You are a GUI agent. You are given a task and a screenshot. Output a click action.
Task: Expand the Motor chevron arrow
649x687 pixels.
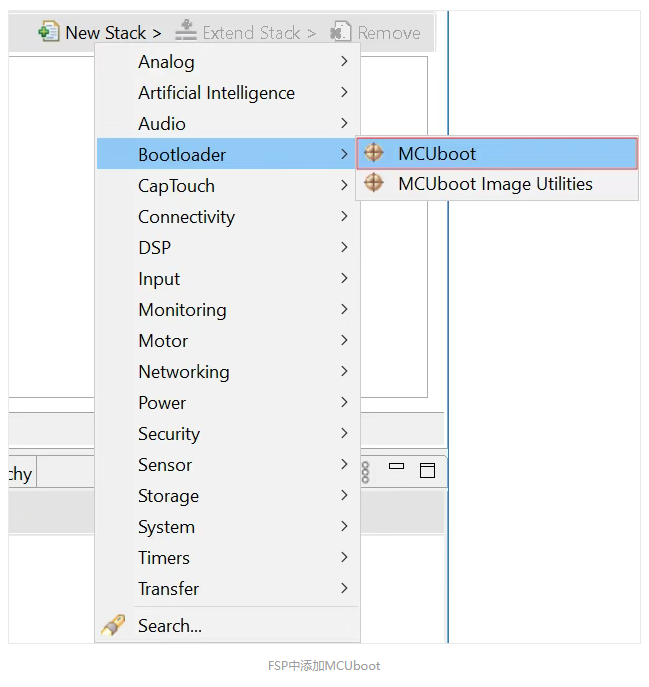(344, 340)
